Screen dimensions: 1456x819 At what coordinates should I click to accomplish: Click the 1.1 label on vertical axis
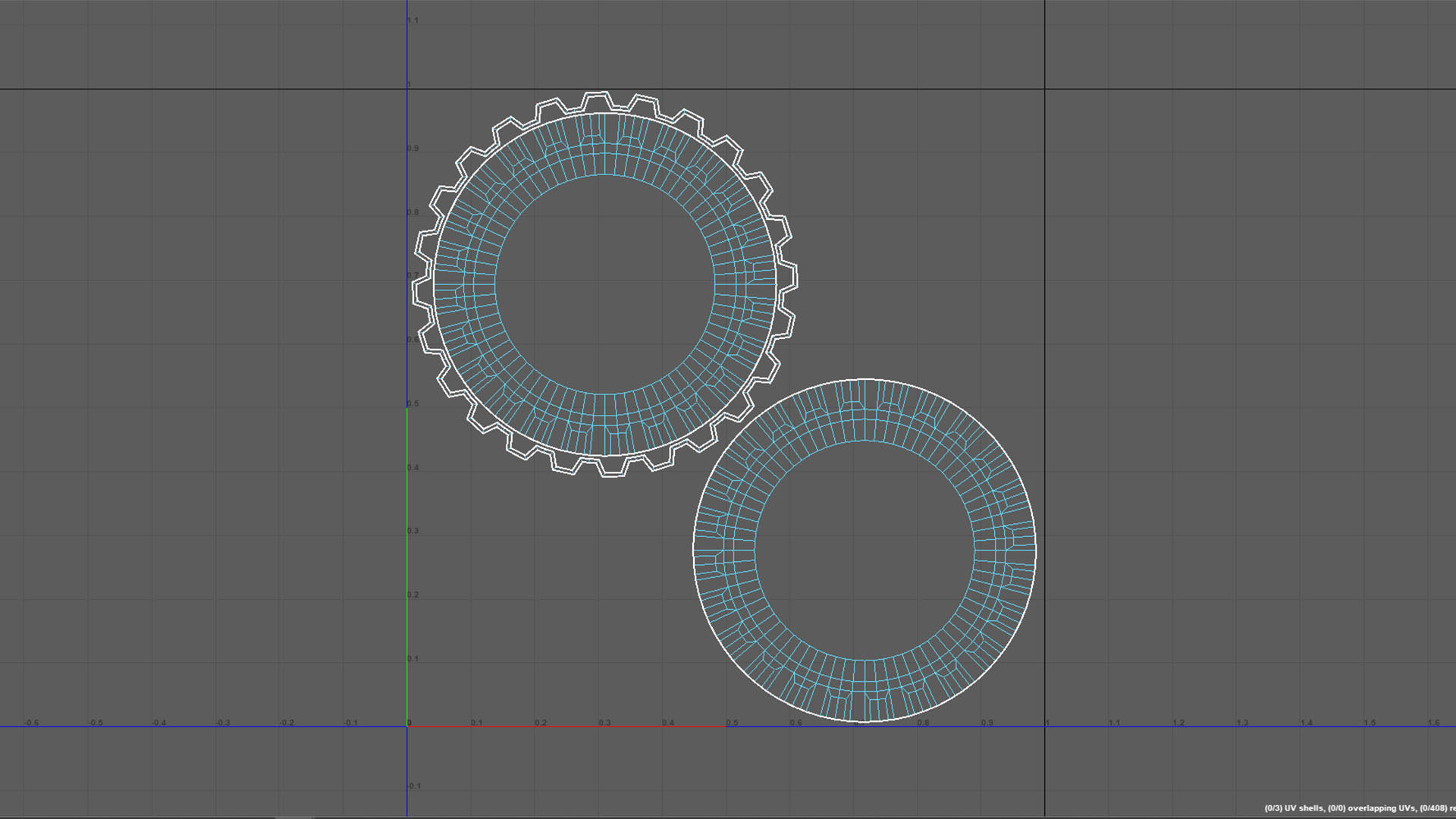413,20
